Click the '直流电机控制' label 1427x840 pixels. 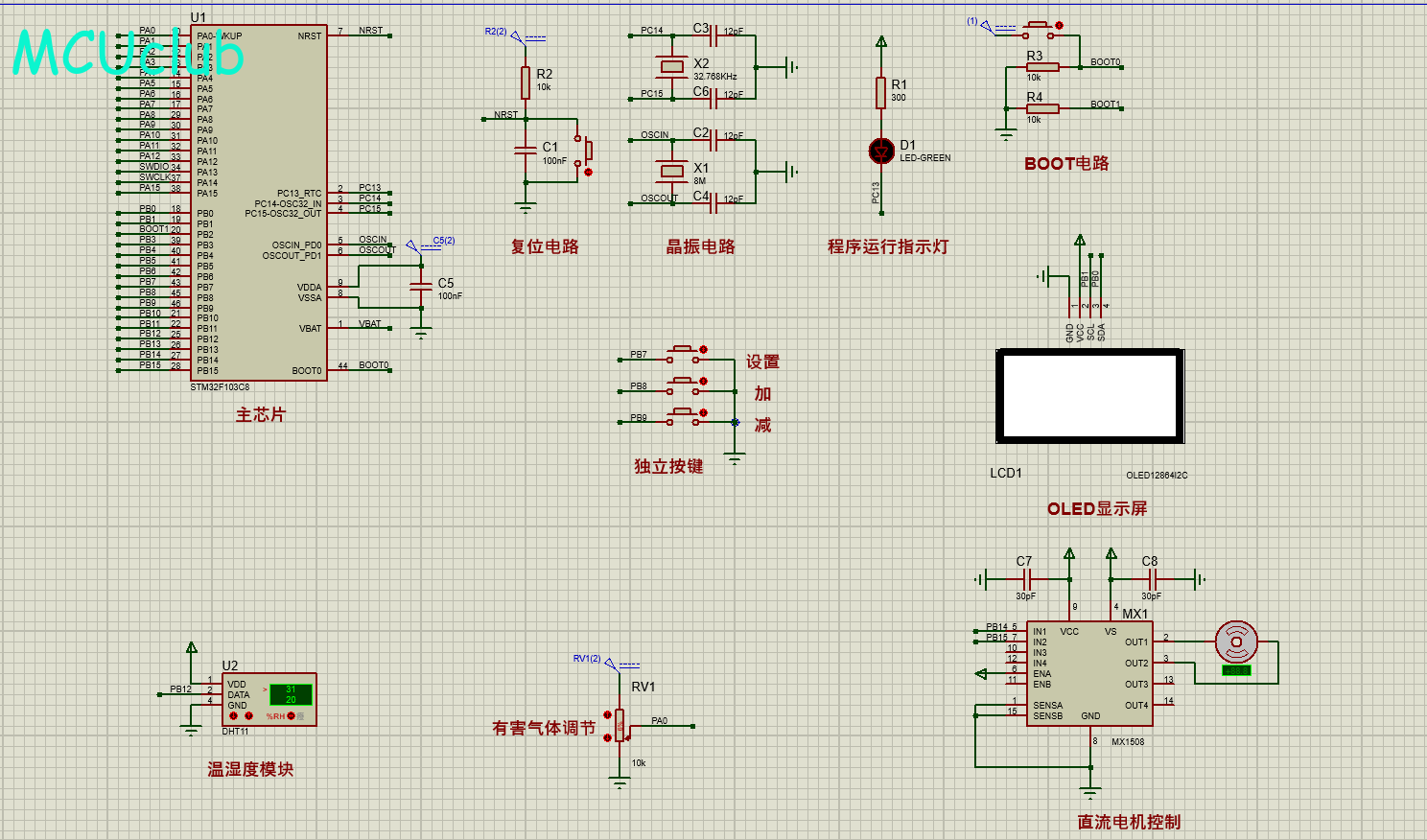(1130, 822)
